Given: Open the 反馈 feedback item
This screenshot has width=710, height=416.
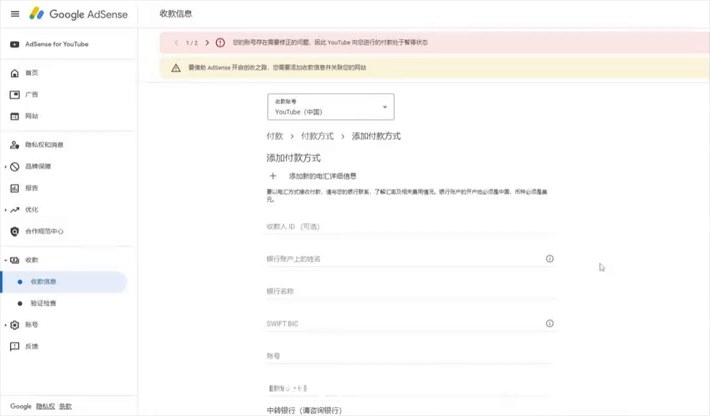Looking at the screenshot, I should pos(31,346).
